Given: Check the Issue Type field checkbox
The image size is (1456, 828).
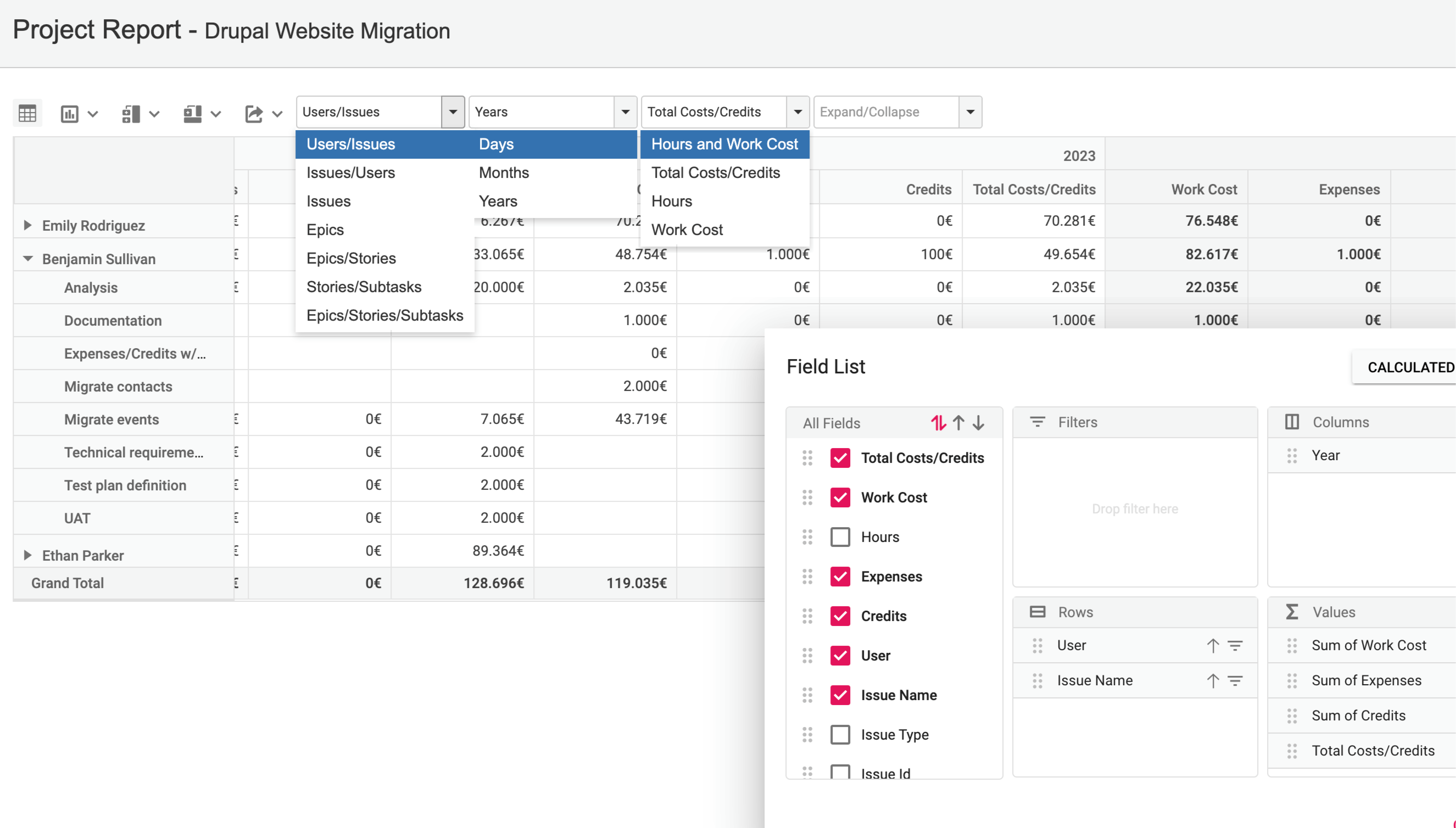Looking at the screenshot, I should (840, 734).
